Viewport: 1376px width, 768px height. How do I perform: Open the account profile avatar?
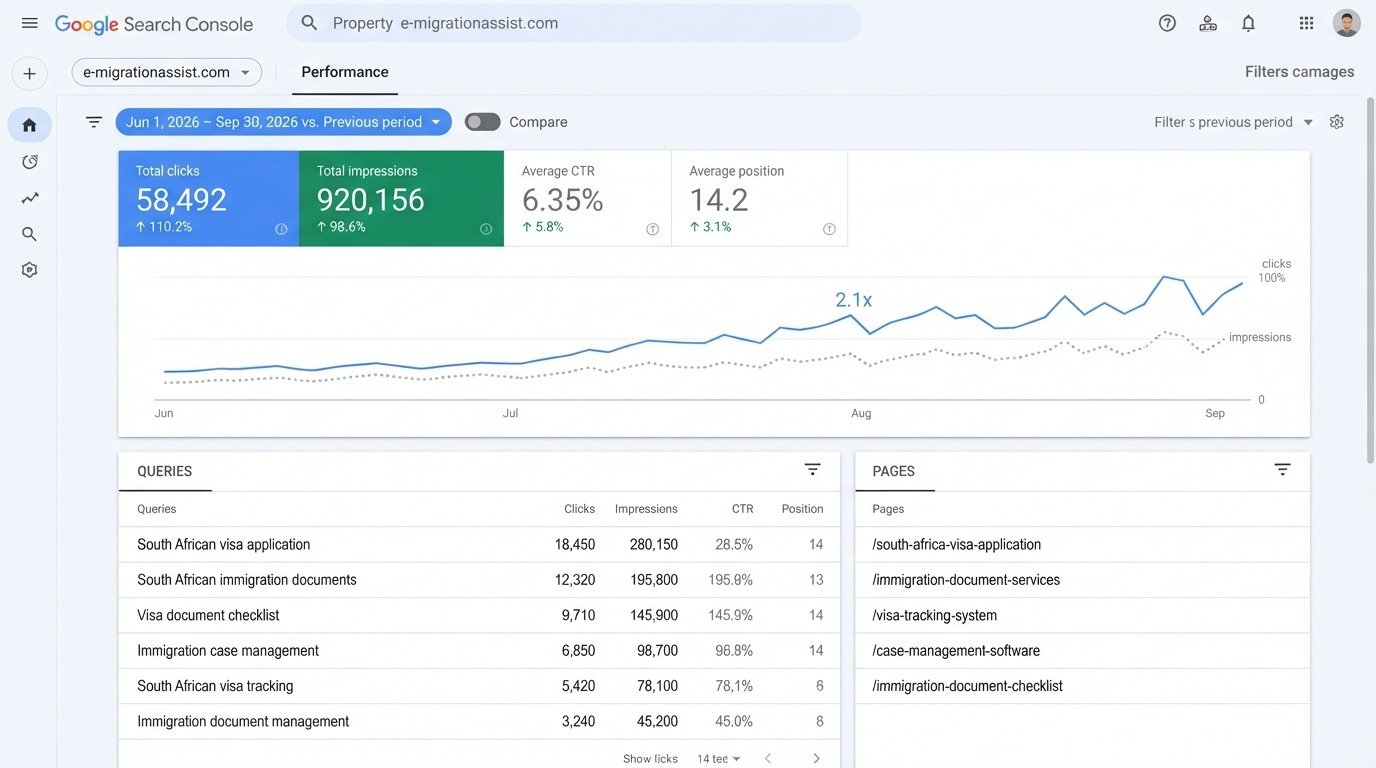click(1346, 23)
